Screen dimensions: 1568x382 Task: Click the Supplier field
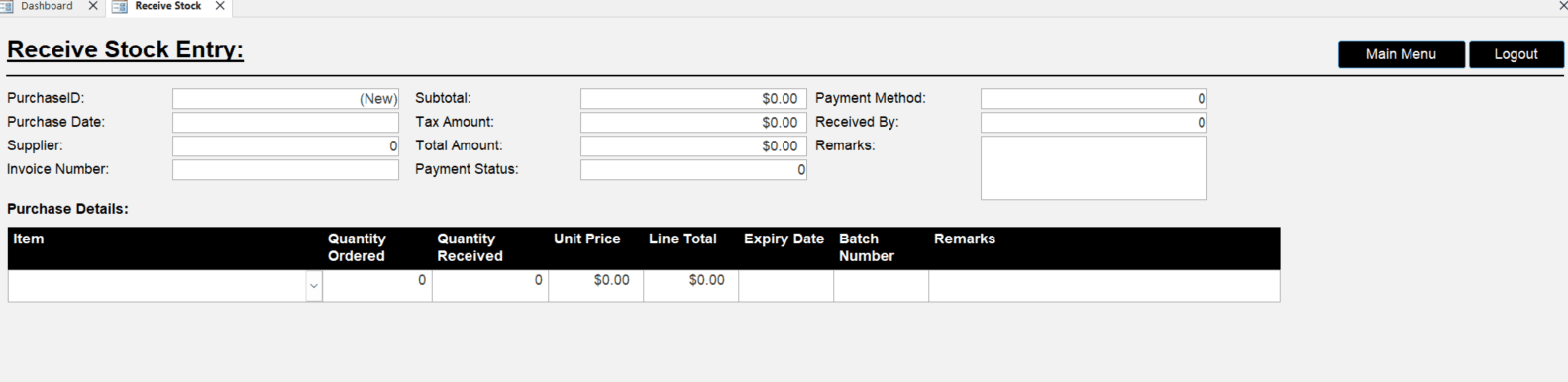(285, 146)
